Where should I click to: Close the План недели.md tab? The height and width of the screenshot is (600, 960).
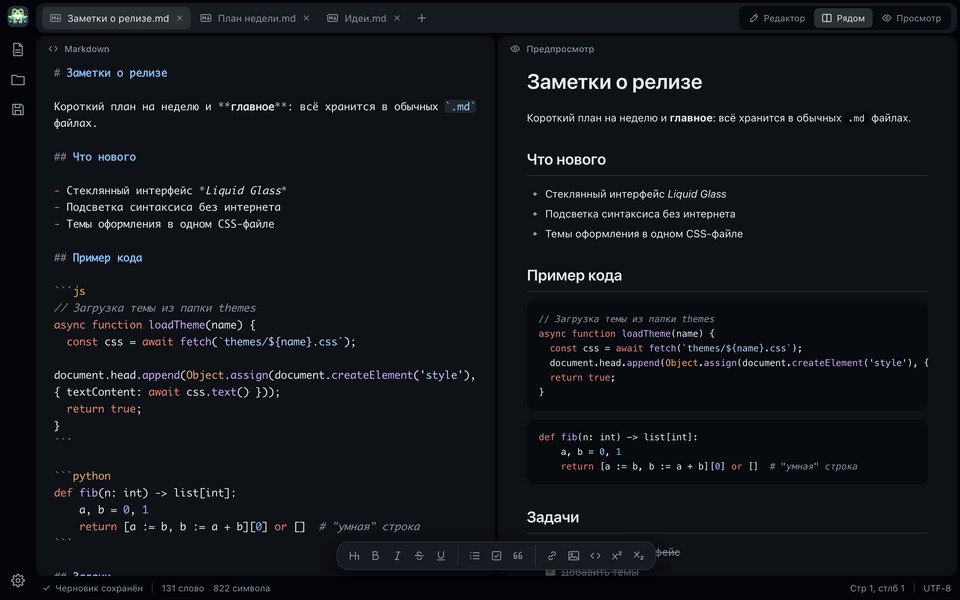click(x=306, y=18)
